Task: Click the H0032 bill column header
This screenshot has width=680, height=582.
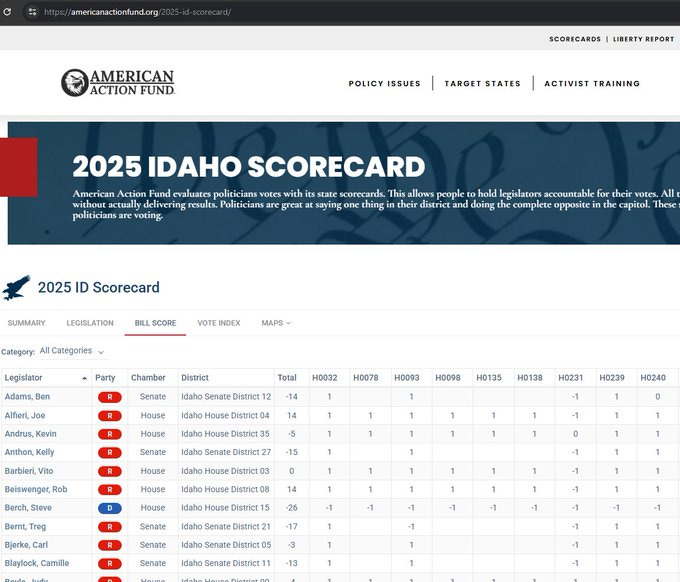Action: click(x=325, y=378)
